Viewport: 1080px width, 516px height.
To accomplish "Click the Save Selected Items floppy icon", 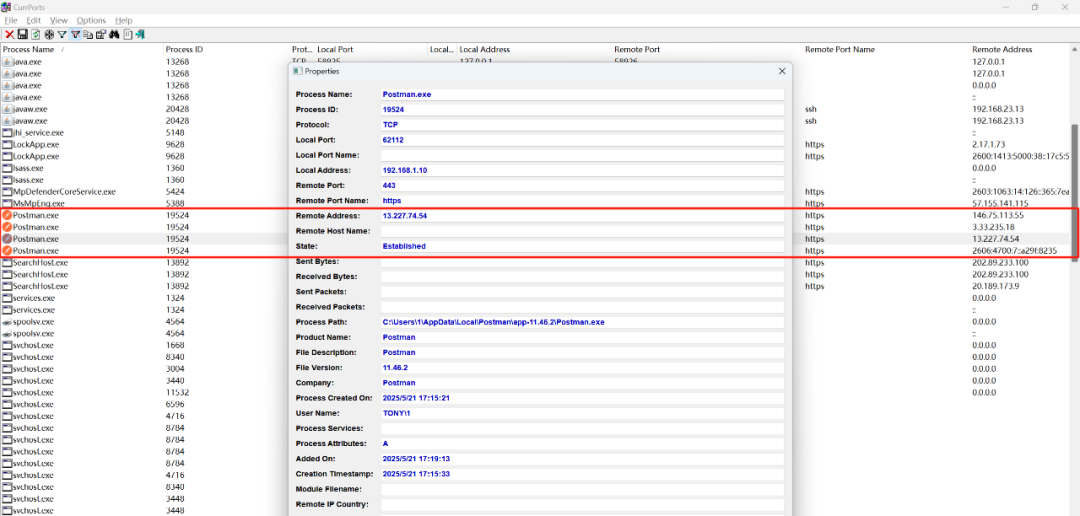I will coord(23,34).
